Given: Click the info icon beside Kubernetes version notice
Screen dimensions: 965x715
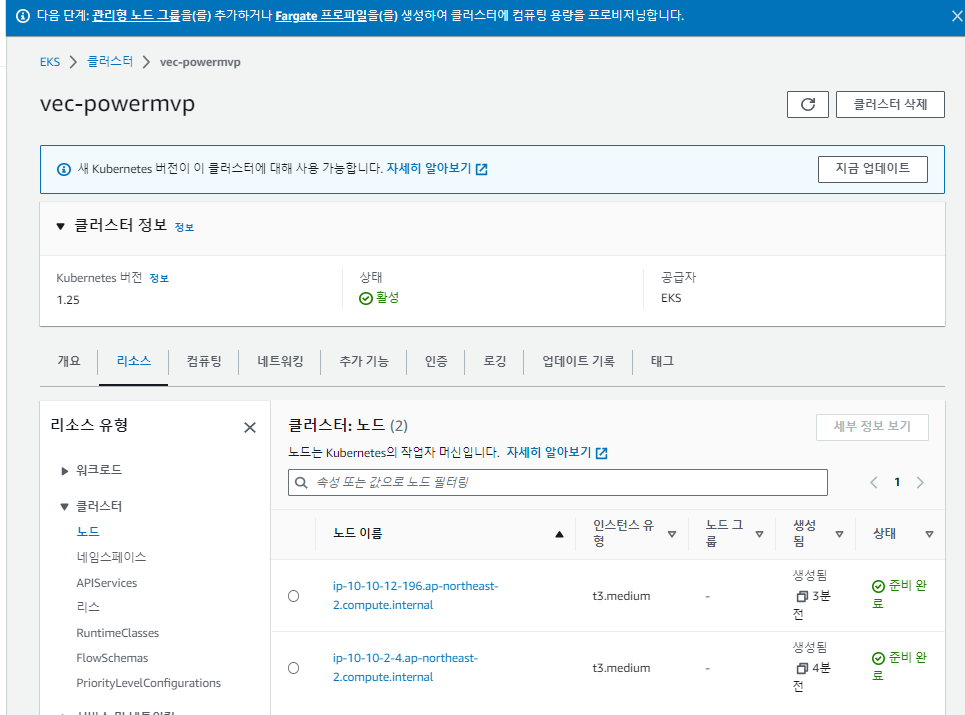Looking at the screenshot, I should pos(63,169).
